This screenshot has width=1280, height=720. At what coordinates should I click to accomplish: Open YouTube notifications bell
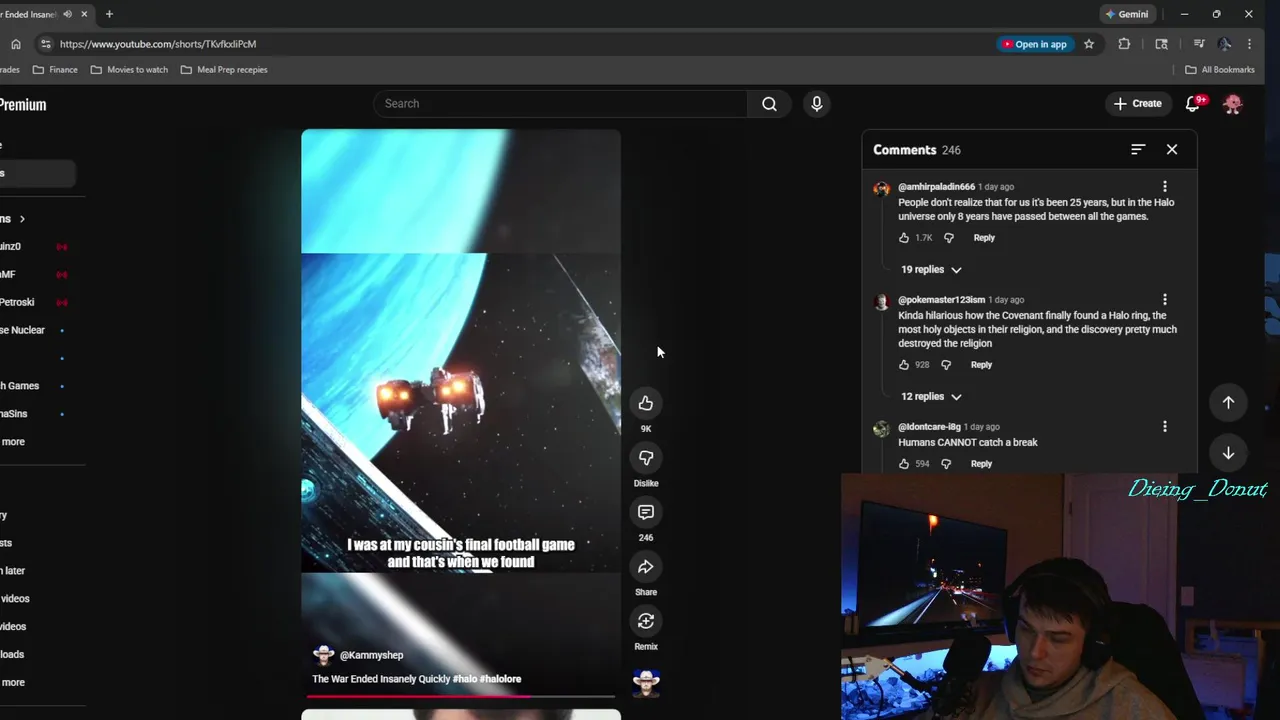pos(1192,104)
